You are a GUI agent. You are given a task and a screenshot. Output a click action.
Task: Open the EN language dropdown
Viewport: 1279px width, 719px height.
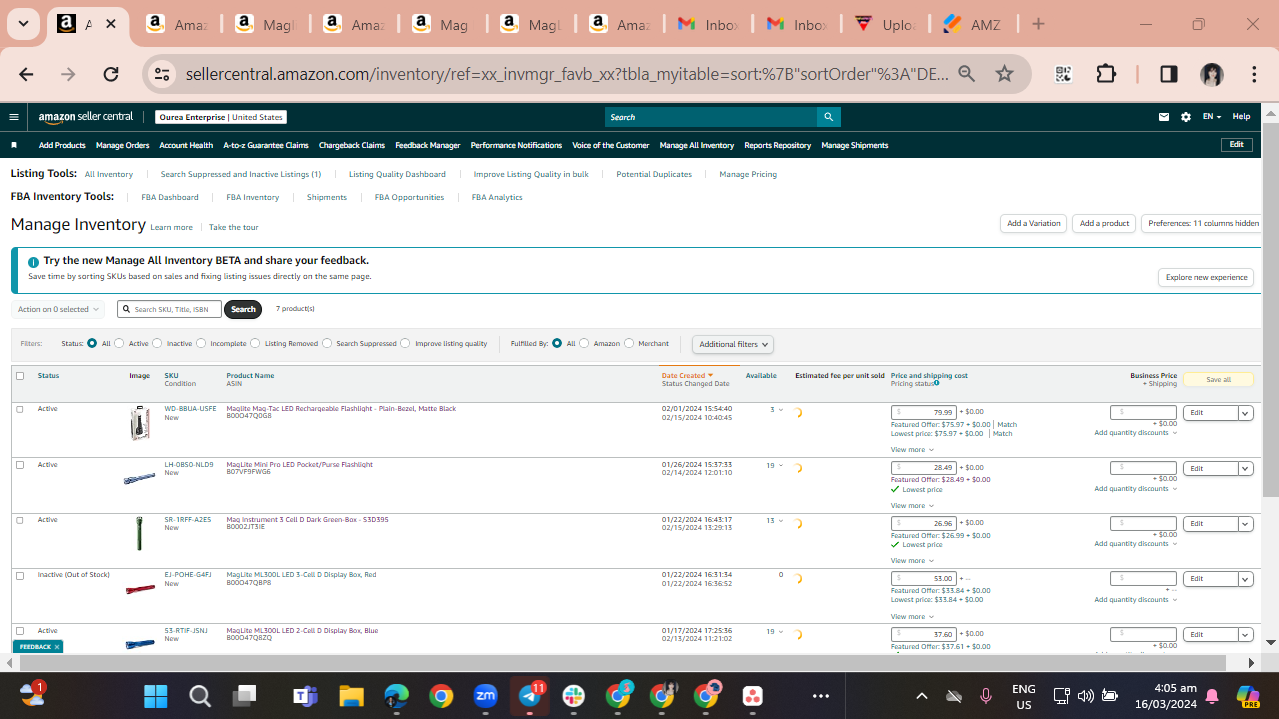1211,117
